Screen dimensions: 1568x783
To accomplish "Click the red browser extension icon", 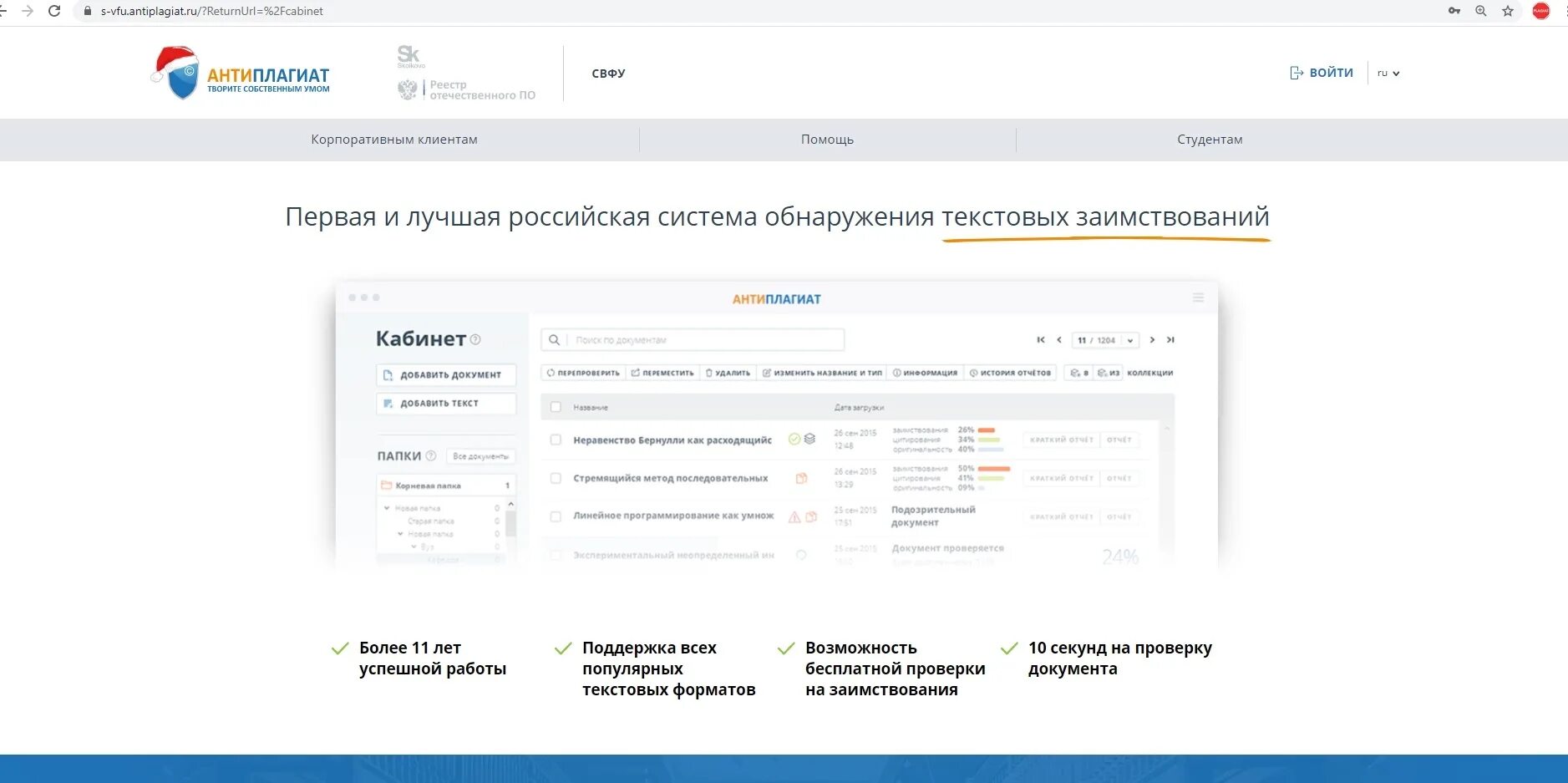I will click(1541, 11).
